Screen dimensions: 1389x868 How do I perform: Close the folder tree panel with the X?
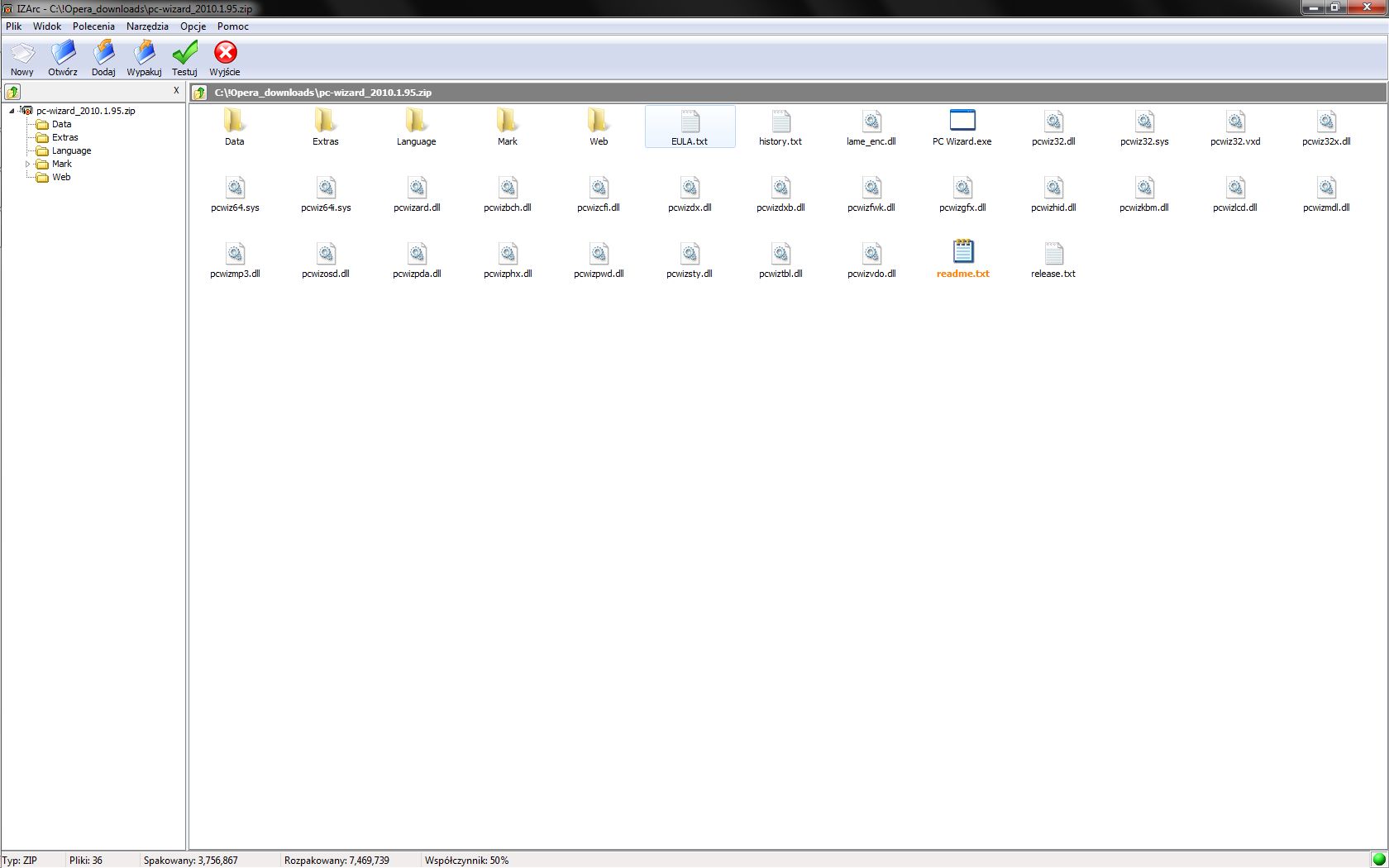coord(176,91)
